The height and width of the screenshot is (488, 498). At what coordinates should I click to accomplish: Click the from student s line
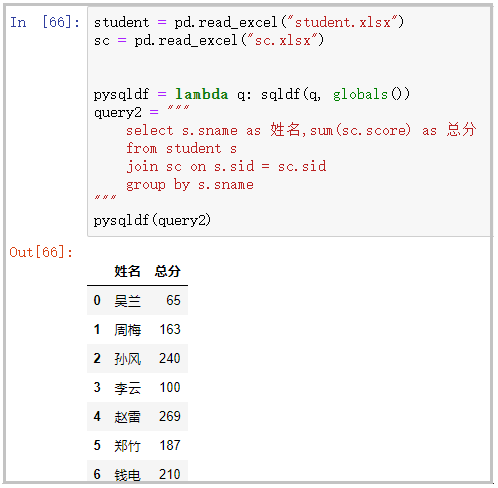(182, 149)
